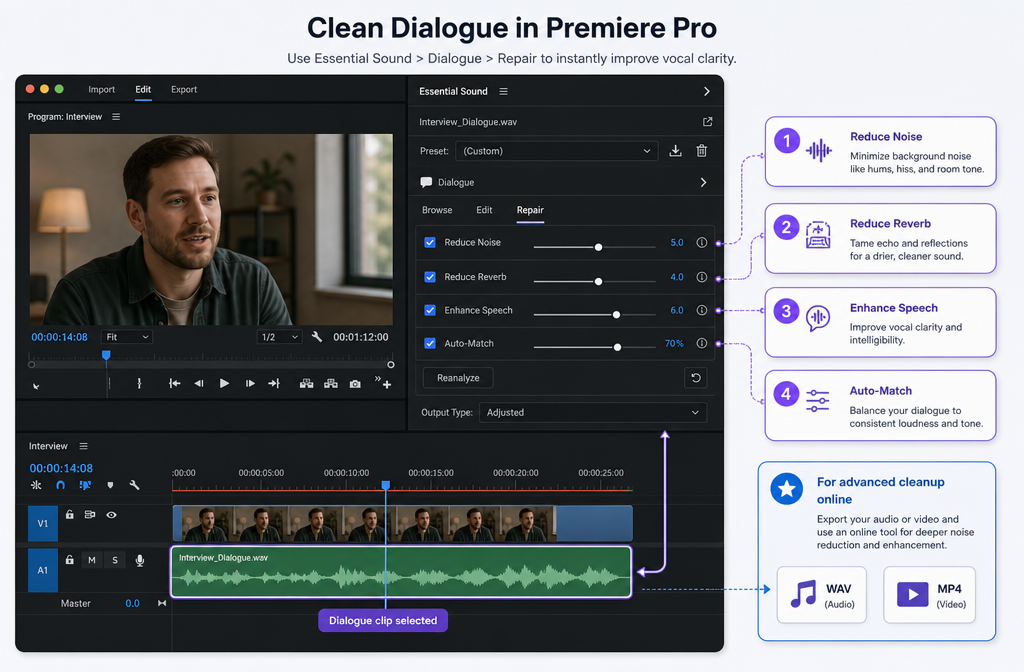Viewport: 1024px width, 672px height.
Task: Switch to the Edit workspace
Action: pyautogui.click(x=143, y=89)
